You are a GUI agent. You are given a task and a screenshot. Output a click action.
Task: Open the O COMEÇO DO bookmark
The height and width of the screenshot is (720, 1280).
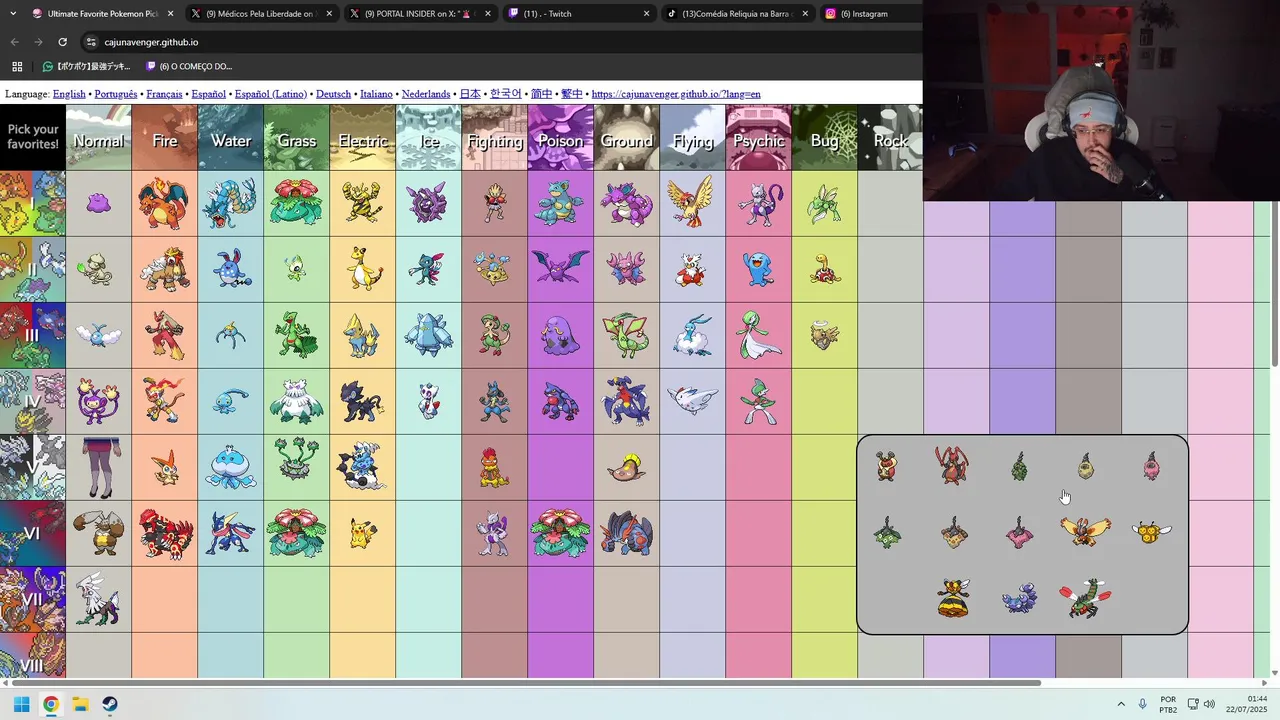(x=189, y=66)
